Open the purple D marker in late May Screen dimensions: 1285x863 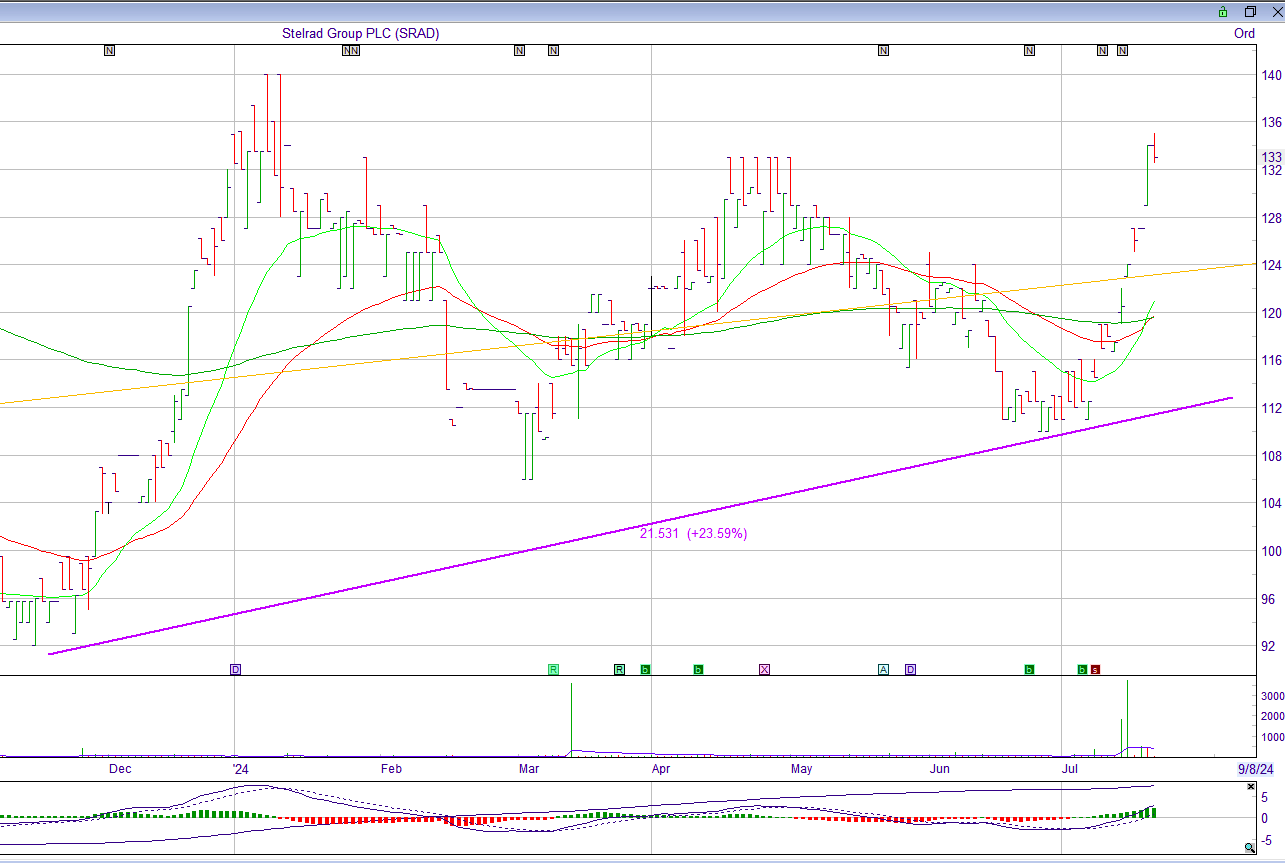click(x=911, y=669)
